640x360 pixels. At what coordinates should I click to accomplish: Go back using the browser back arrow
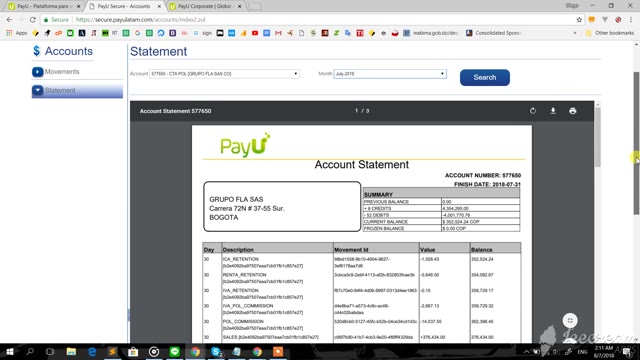(x=9, y=20)
